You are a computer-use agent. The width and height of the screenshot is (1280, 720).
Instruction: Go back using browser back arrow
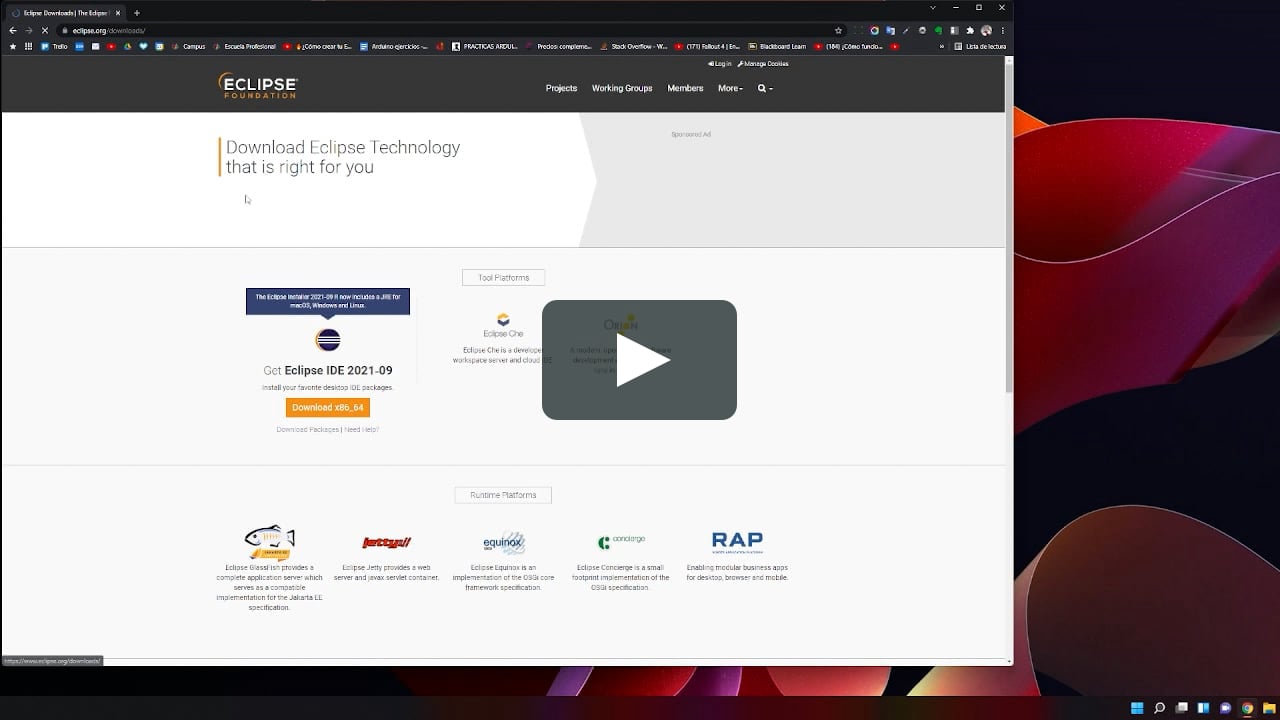pos(13,31)
